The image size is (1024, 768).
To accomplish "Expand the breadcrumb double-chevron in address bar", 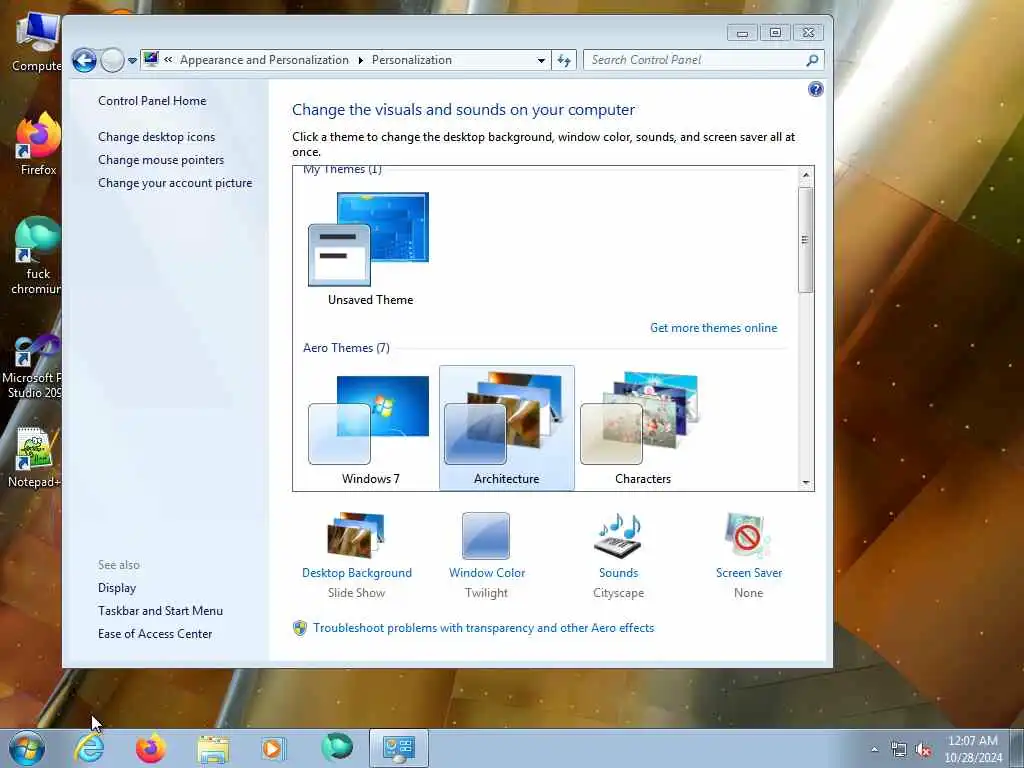I will (168, 59).
